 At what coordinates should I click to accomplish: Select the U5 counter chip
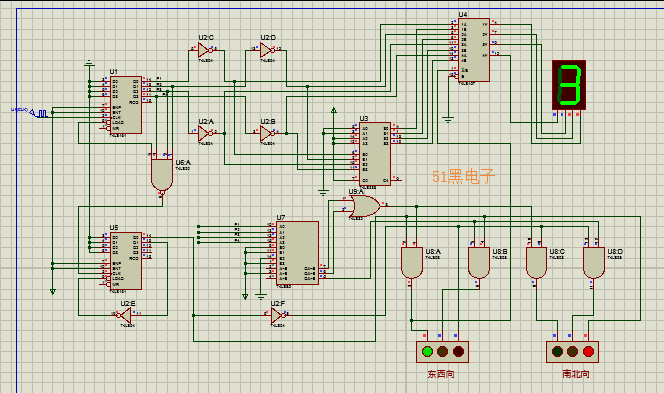click(x=126, y=261)
